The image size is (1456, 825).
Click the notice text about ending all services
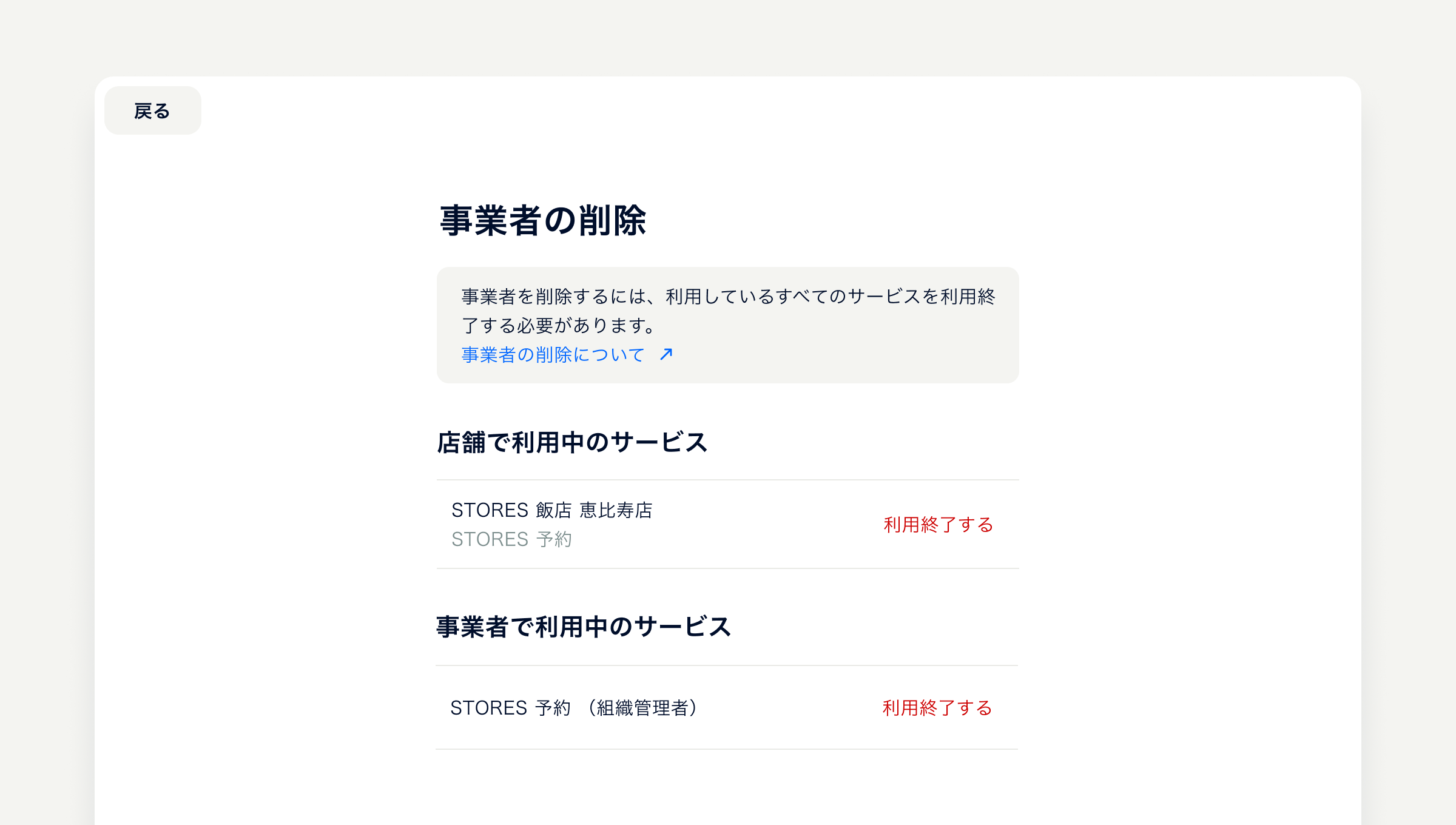point(728,311)
